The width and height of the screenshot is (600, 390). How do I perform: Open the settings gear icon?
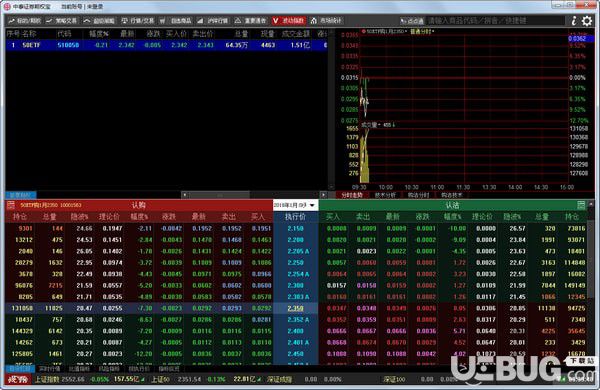click(x=587, y=21)
